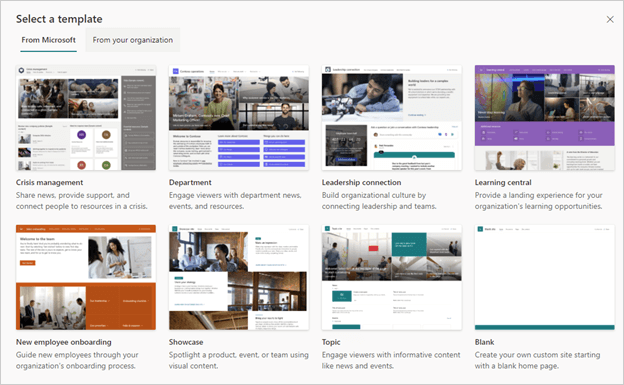
Task: Click the Showcase title text
Action: click(x=186, y=342)
